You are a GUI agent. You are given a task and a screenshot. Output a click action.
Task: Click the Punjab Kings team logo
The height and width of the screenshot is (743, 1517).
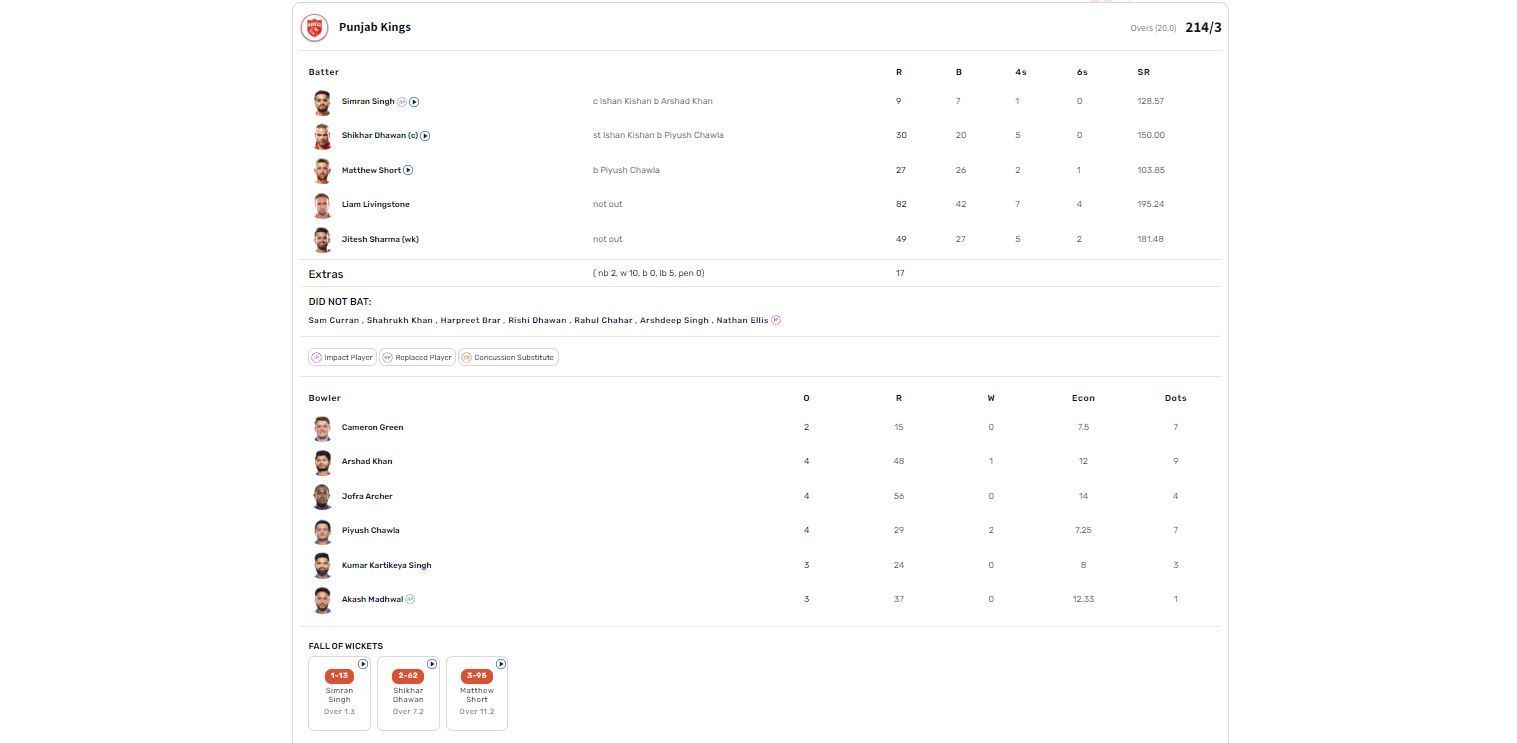314,27
